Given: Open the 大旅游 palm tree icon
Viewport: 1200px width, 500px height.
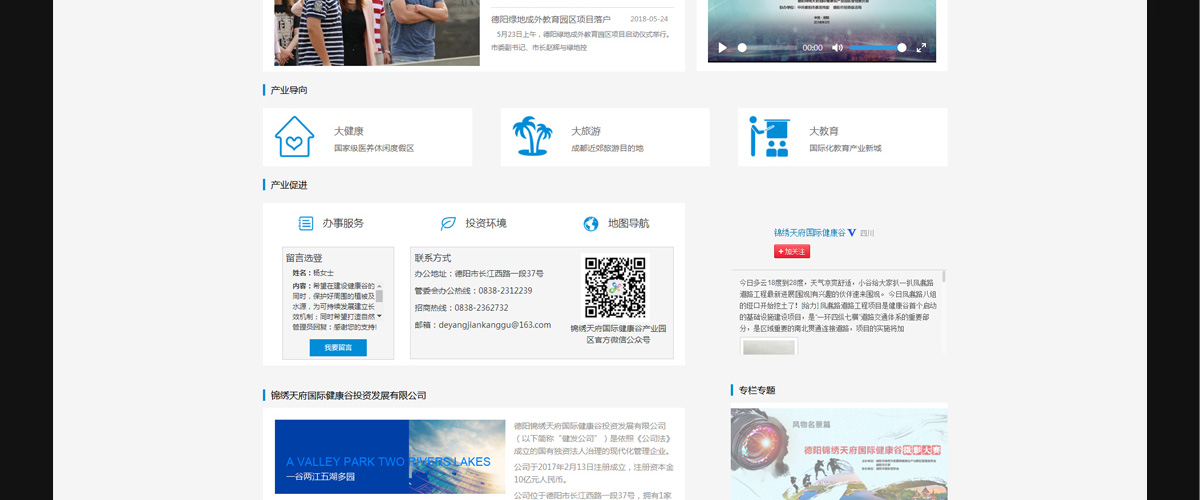Looking at the screenshot, I should point(532,136).
